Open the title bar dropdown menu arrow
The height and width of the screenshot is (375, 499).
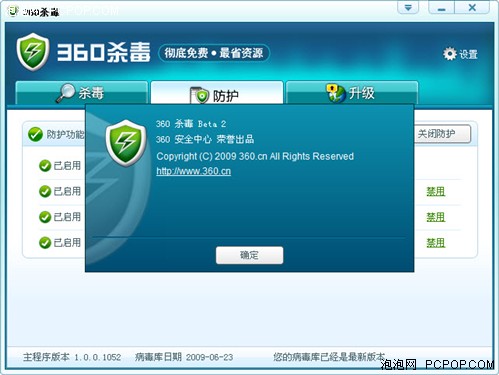click(x=408, y=8)
